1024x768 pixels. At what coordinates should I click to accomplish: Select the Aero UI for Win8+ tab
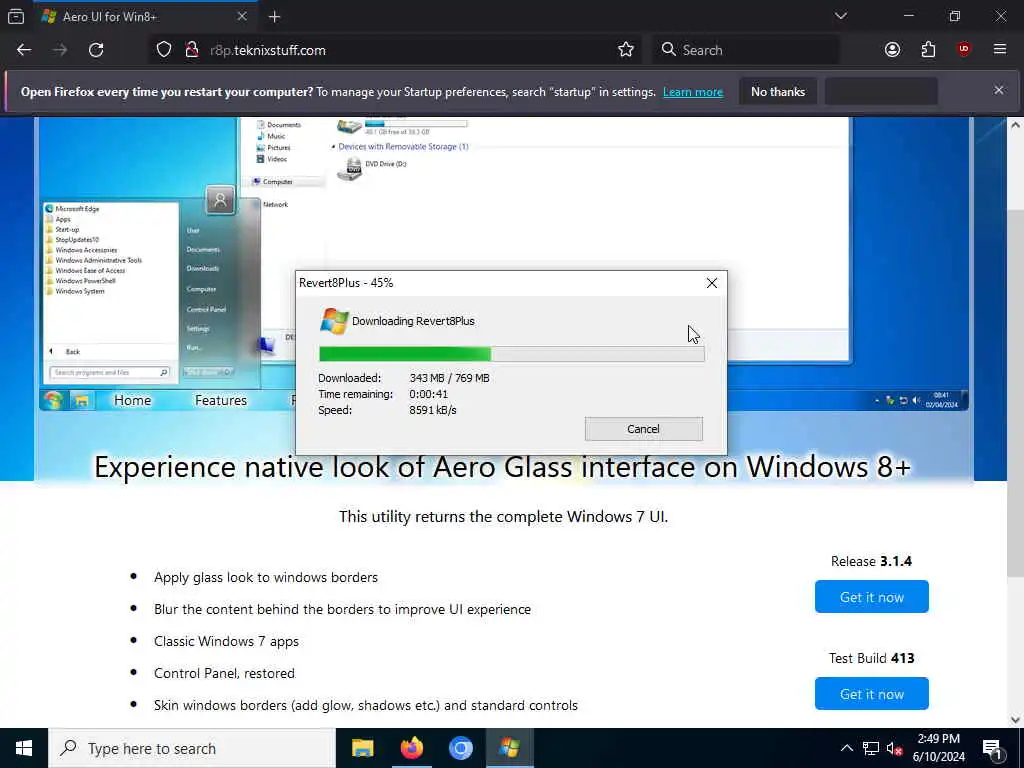(x=144, y=17)
